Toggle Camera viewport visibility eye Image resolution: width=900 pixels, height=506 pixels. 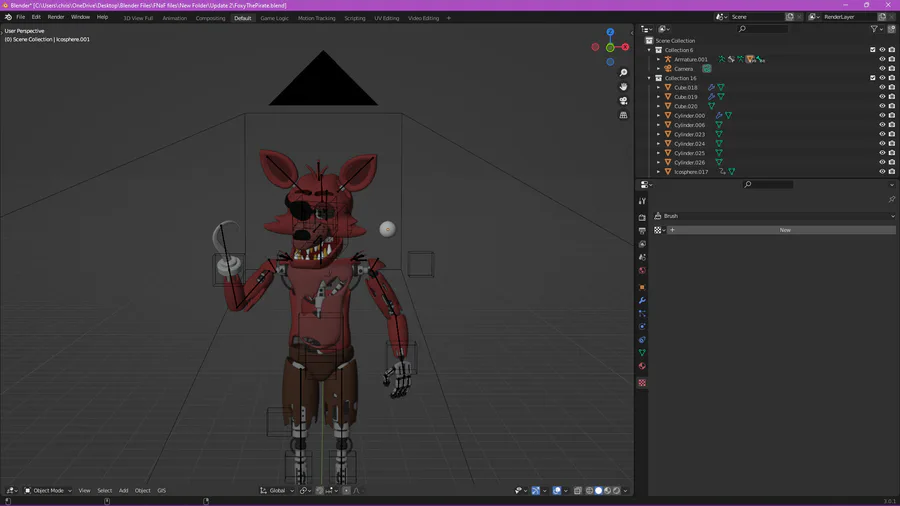(x=882, y=69)
